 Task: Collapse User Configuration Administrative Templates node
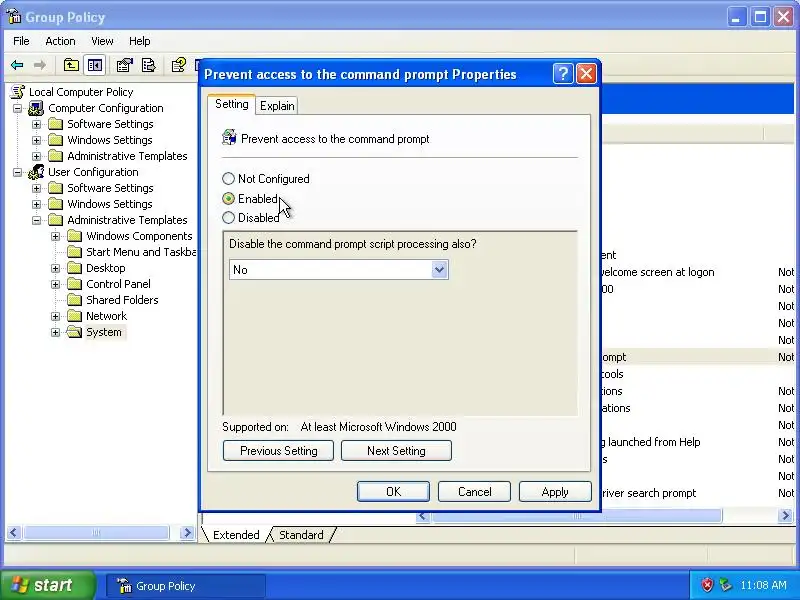(x=36, y=220)
